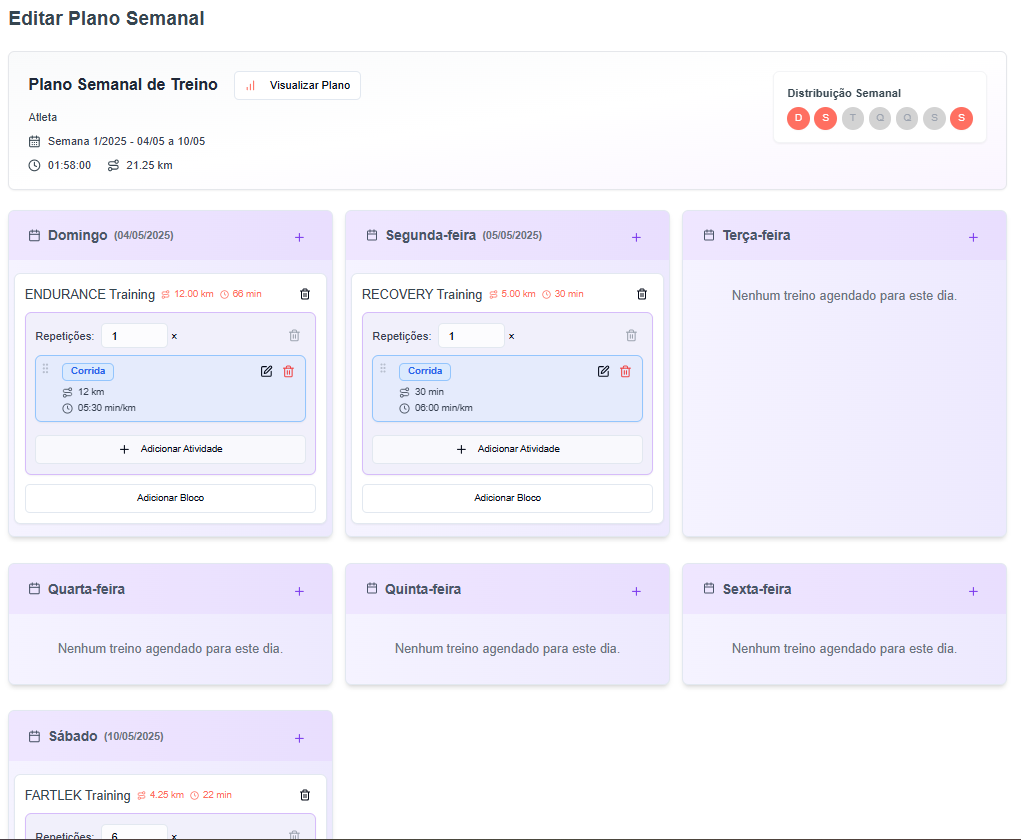
Task: Click the FARTLEK Training title
Action: pyautogui.click(x=77, y=795)
